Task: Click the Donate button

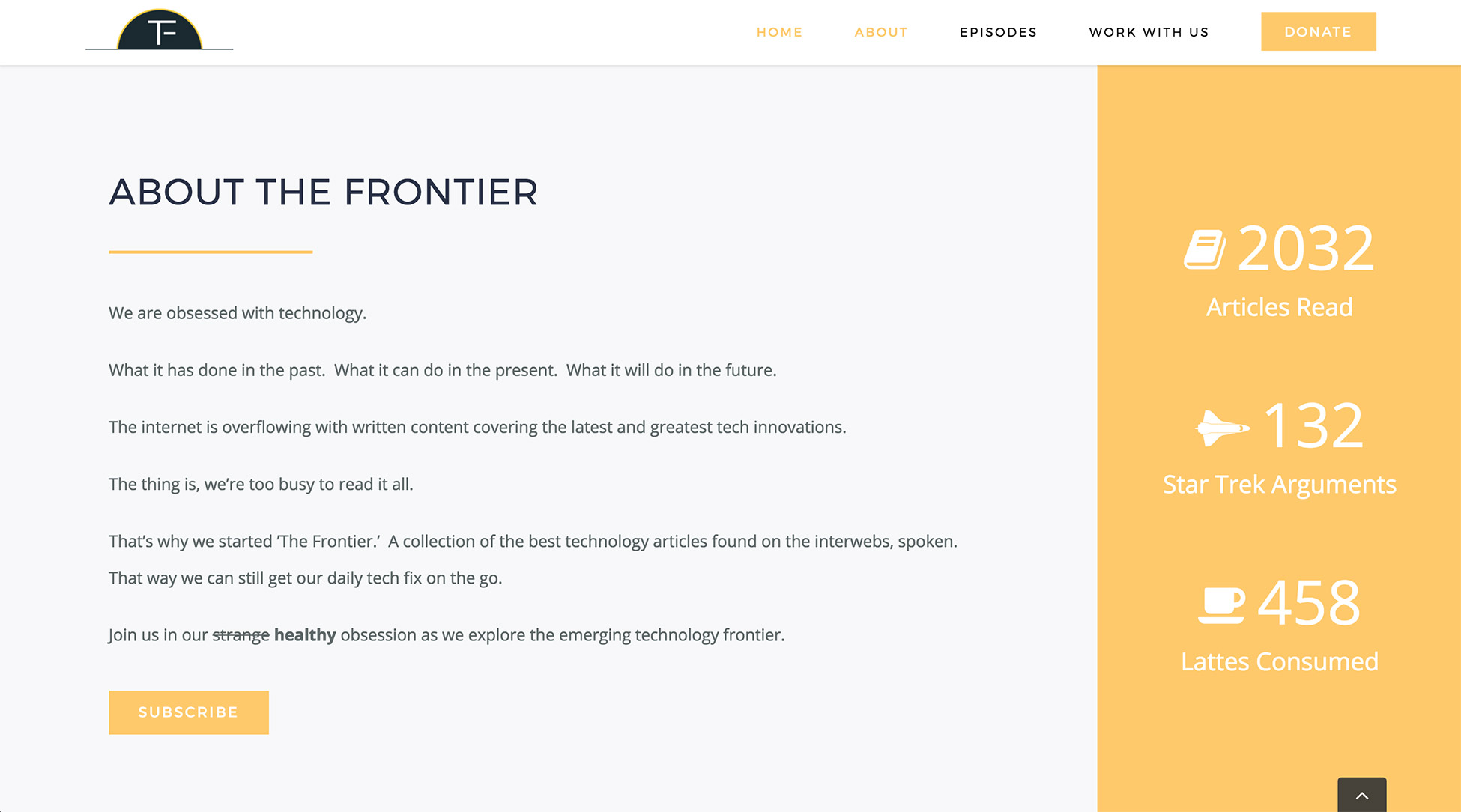Action: point(1319,31)
